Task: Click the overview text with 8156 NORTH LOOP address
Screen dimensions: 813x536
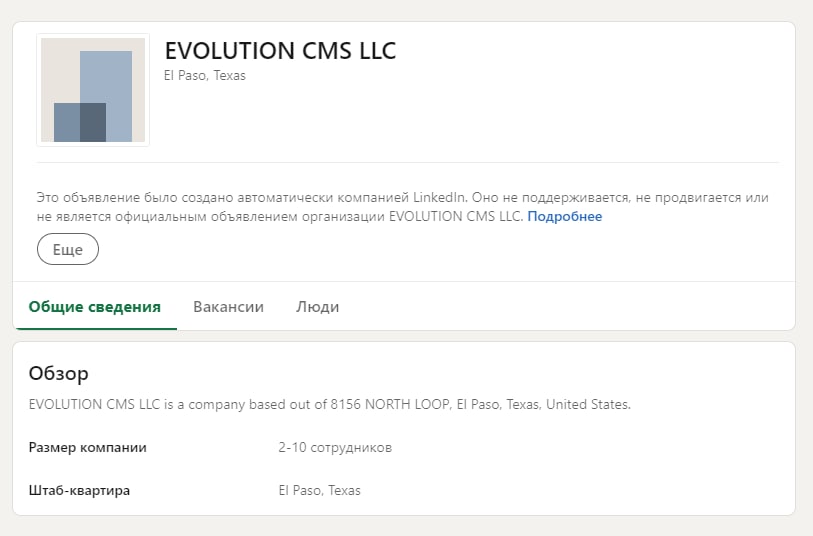Action: pyautogui.click(x=330, y=404)
